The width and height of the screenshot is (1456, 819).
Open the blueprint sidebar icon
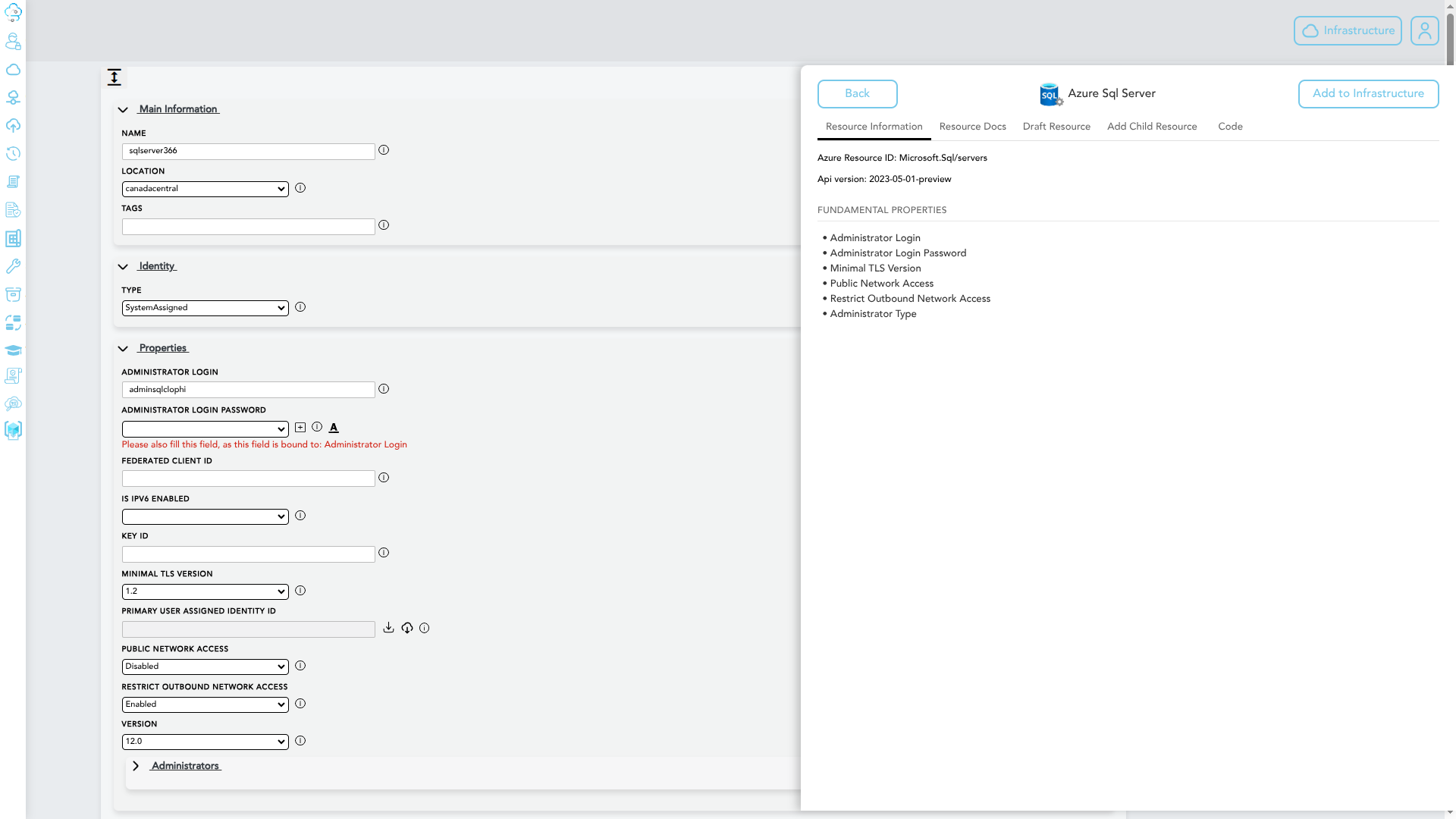coord(13,238)
